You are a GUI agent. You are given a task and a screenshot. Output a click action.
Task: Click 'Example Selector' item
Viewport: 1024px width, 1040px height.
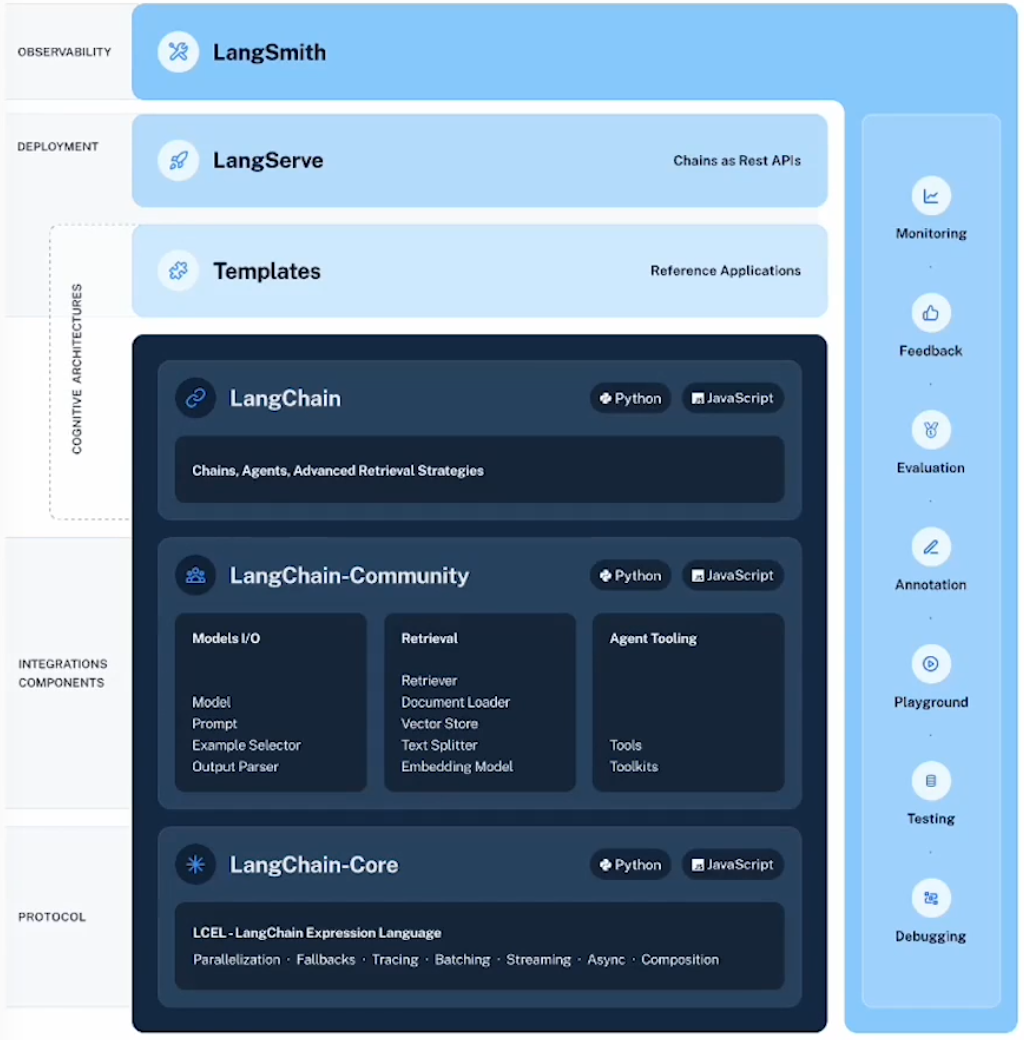[x=246, y=745]
